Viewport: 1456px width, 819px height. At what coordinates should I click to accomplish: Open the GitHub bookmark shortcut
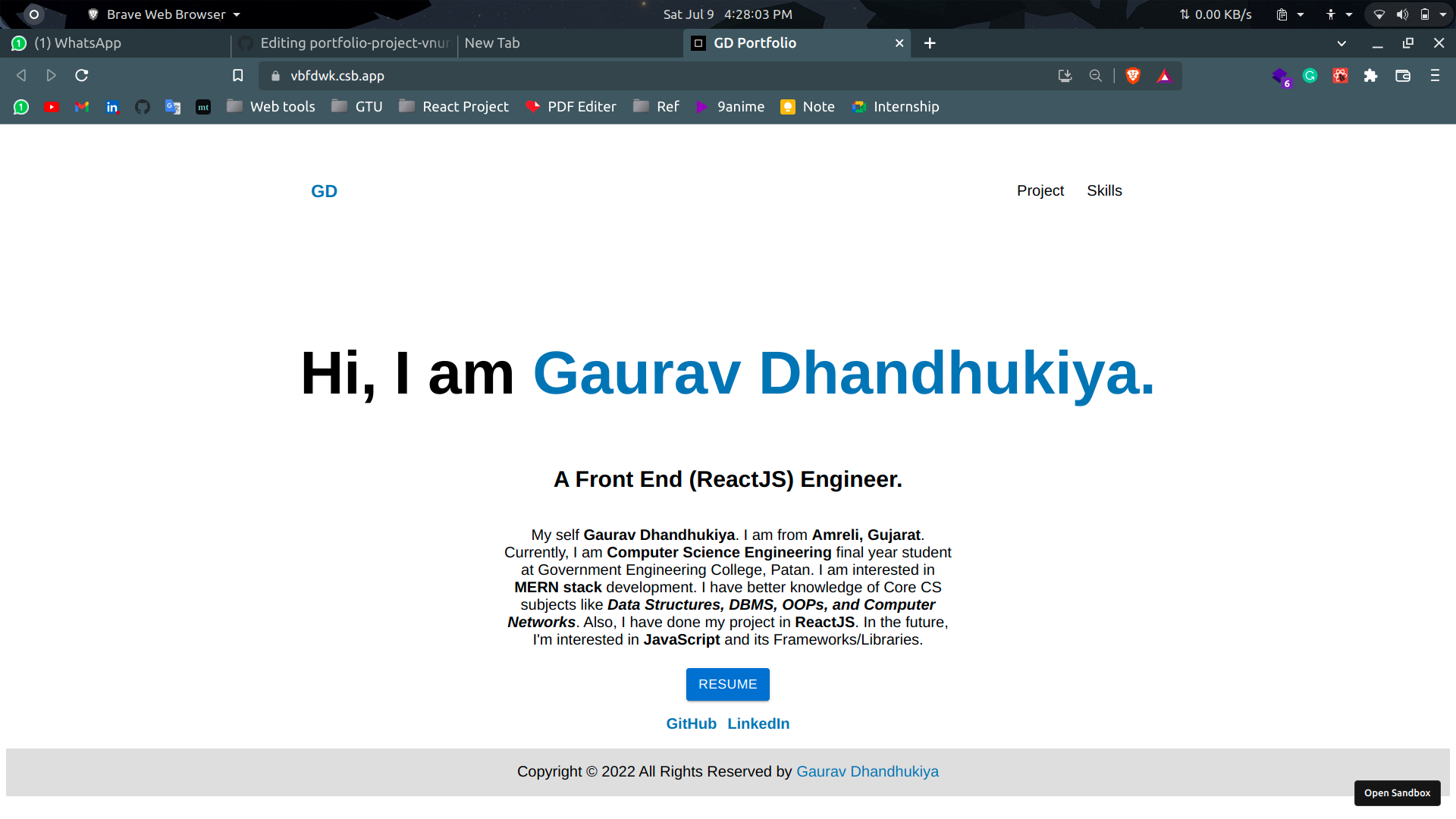pyautogui.click(x=142, y=107)
